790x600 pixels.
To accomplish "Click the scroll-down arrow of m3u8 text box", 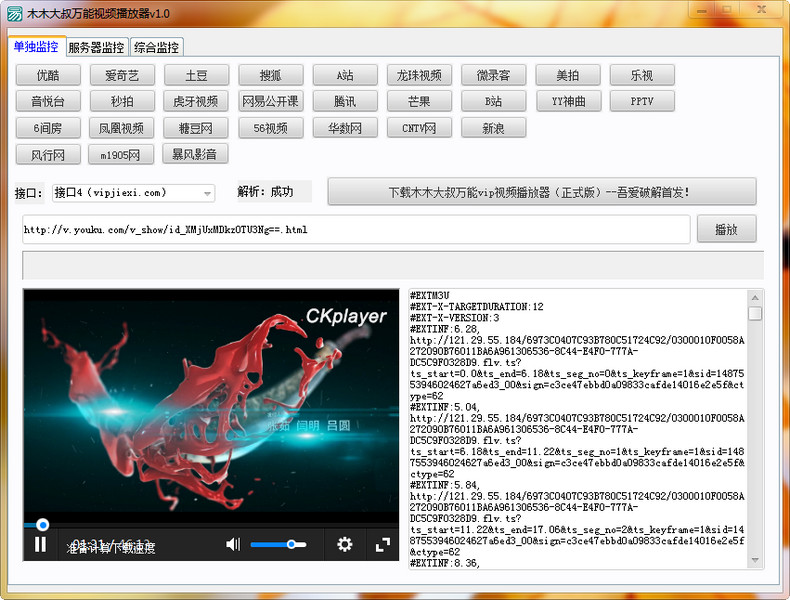I will click(x=755, y=560).
